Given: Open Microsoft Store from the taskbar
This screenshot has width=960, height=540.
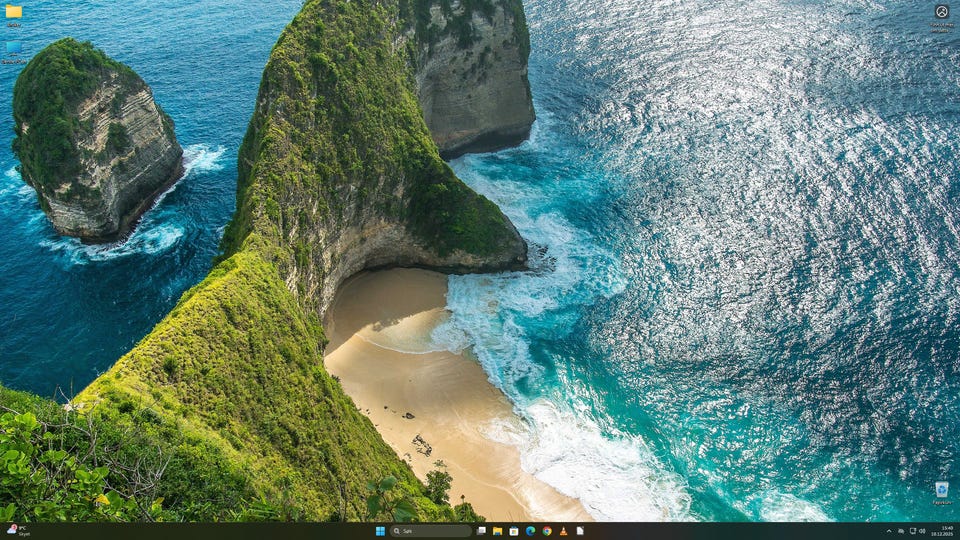Looking at the screenshot, I should pos(514,531).
